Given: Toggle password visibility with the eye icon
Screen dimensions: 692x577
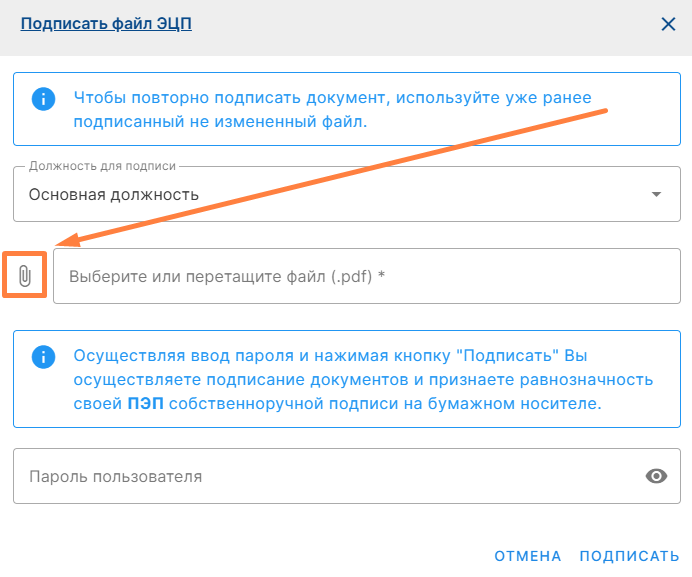Looking at the screenshot, I should [x=656, y=476].
